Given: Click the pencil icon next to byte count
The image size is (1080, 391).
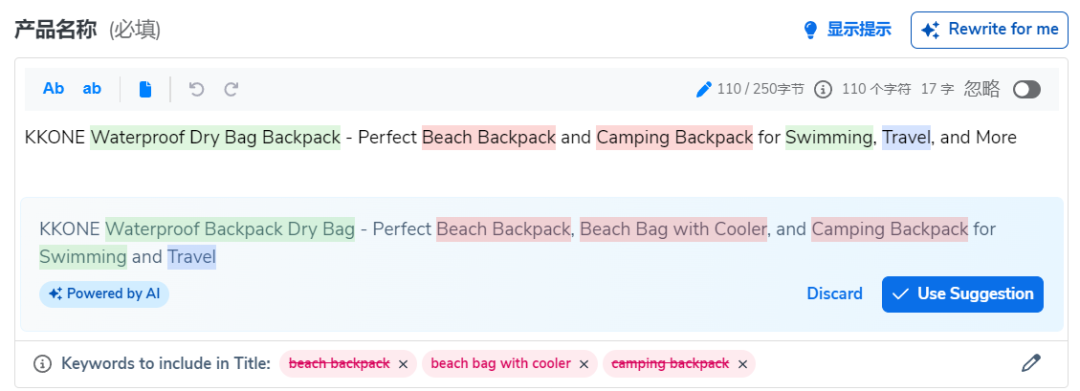Looking at the screenshot, I should coord(704,89).
